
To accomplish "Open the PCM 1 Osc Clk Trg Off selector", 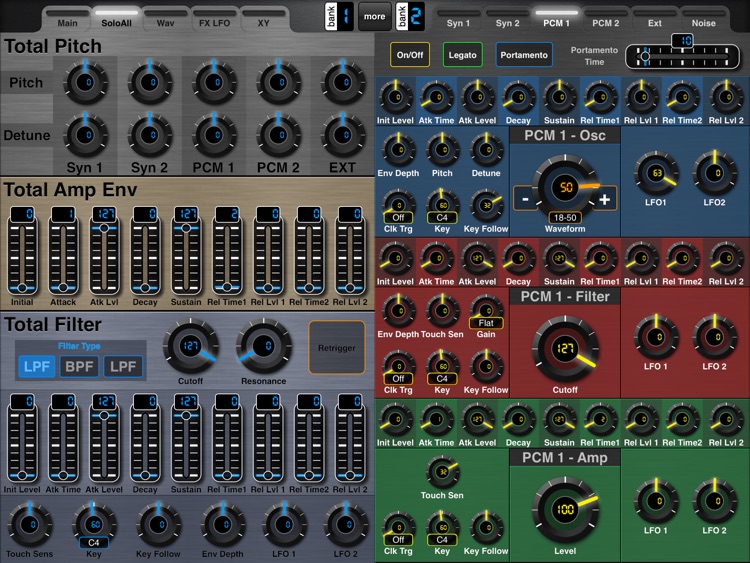I will click(398, 217).
